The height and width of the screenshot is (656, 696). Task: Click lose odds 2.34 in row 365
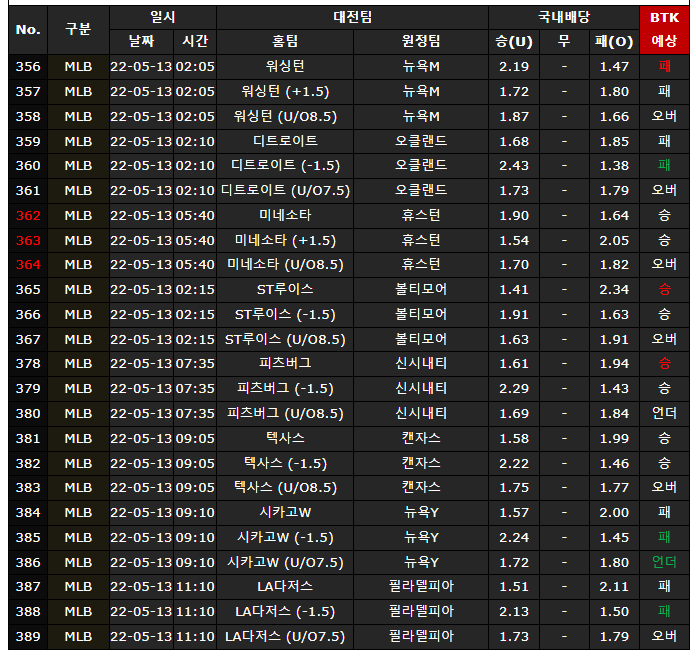[x=614, y=290]
